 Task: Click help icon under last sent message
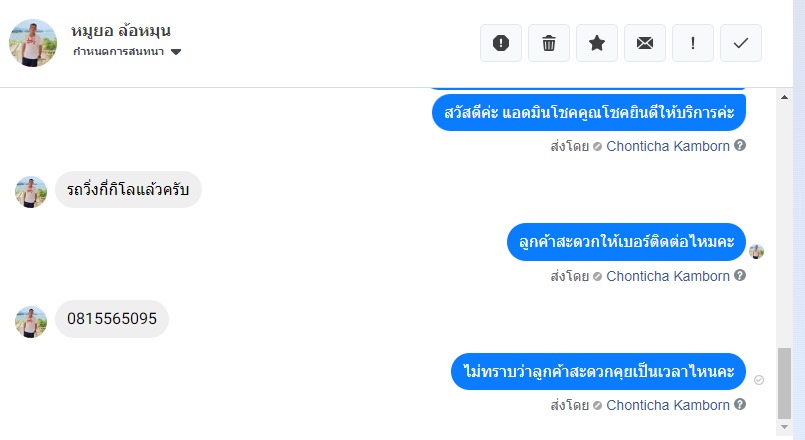point(740,405)
